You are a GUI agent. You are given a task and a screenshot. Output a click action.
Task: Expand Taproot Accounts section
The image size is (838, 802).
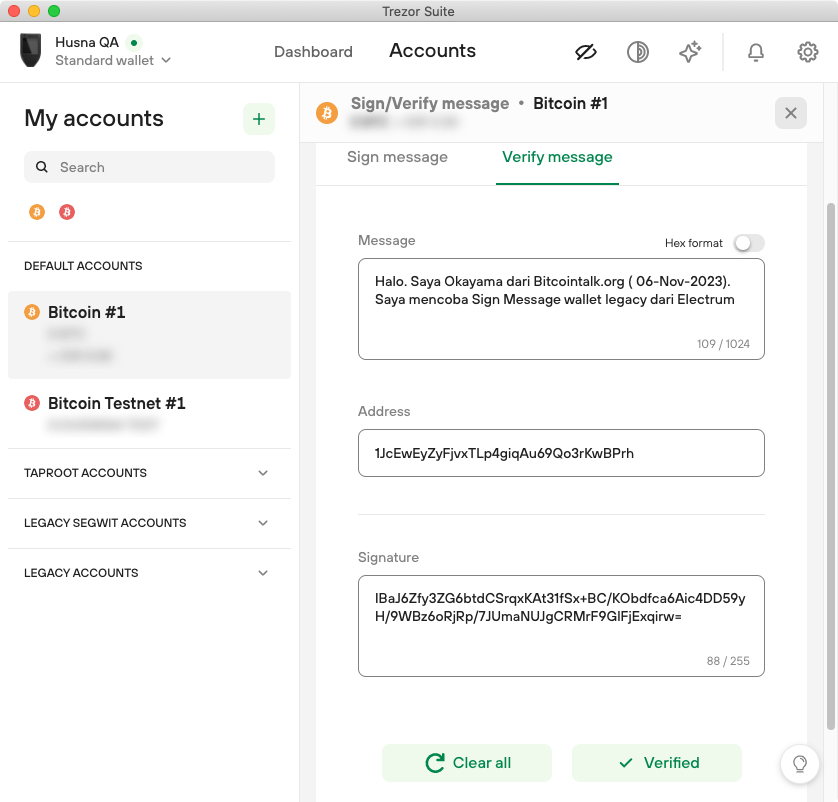coord(149,473)
